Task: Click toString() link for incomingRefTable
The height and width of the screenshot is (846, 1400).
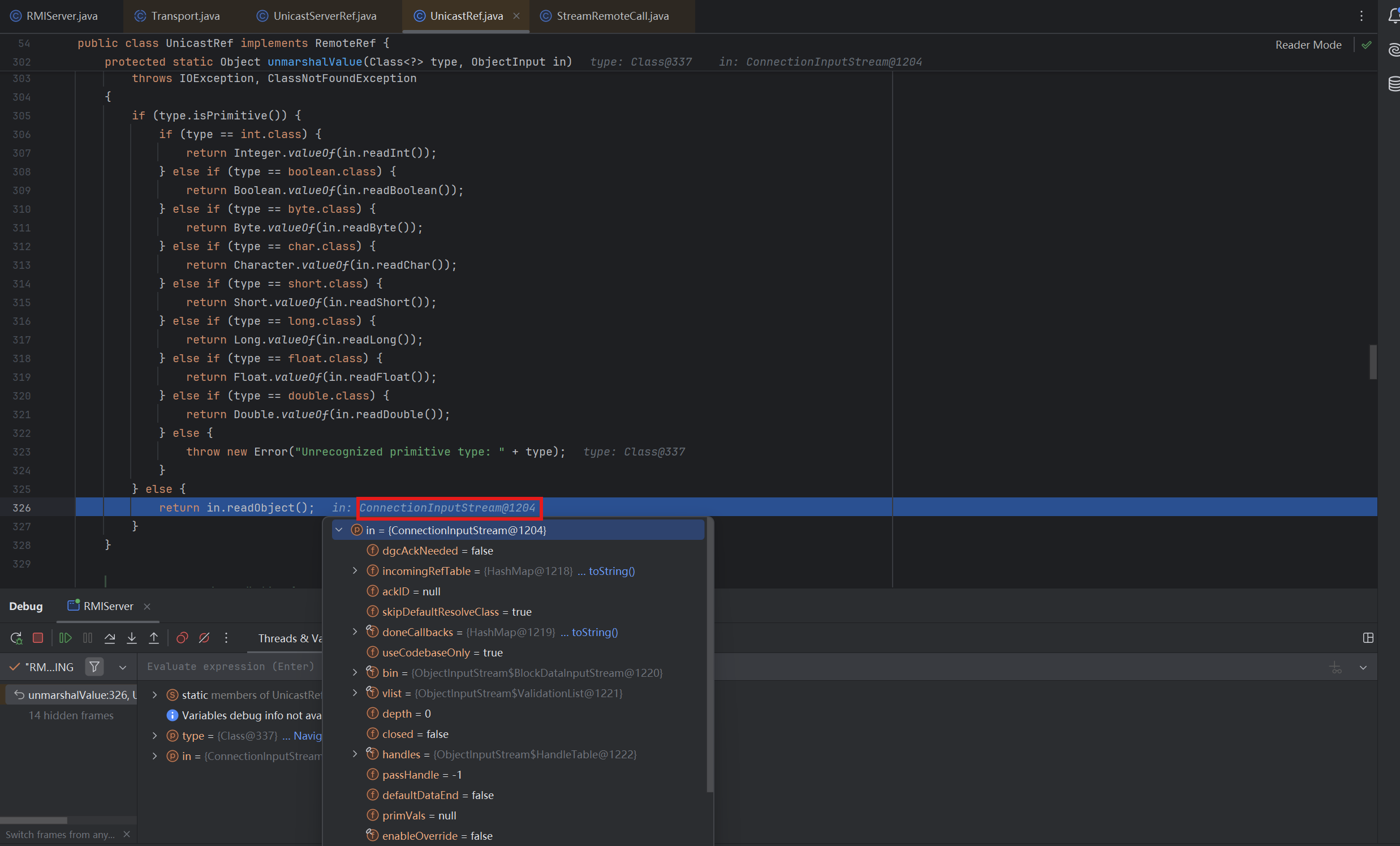Action: pyautogui.click(x=611, y=571)
